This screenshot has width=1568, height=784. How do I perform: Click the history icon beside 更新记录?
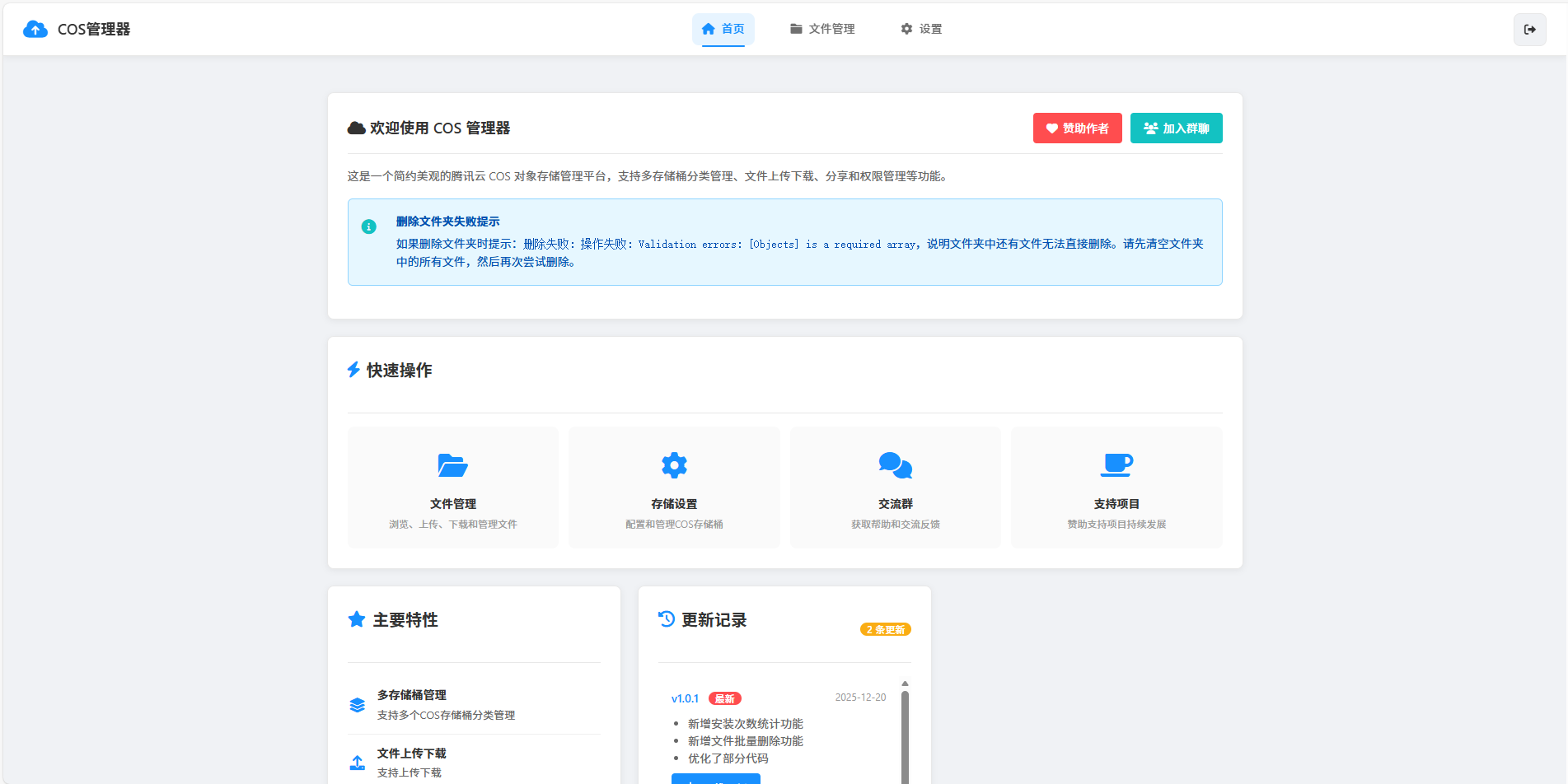666,619
